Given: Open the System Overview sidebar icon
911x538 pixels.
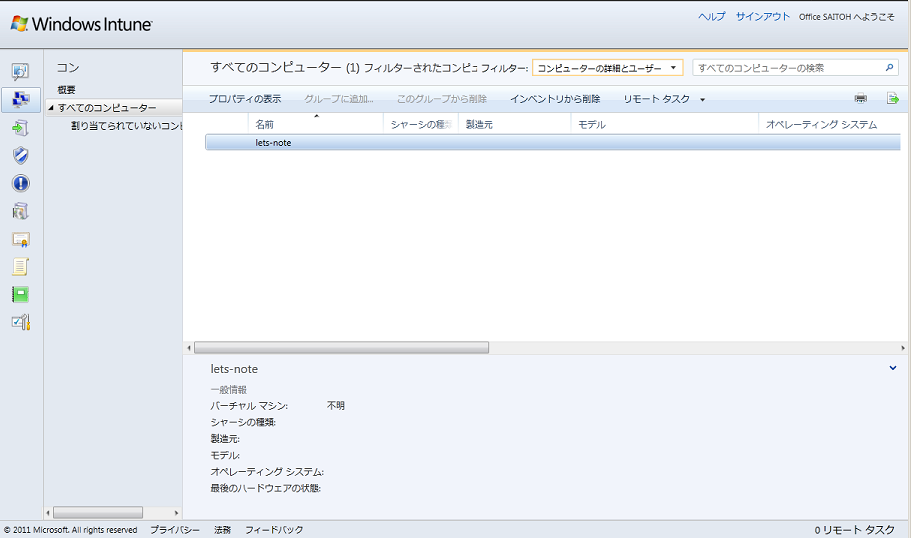Looking at the screenshot, I should (x=20, y=72).
